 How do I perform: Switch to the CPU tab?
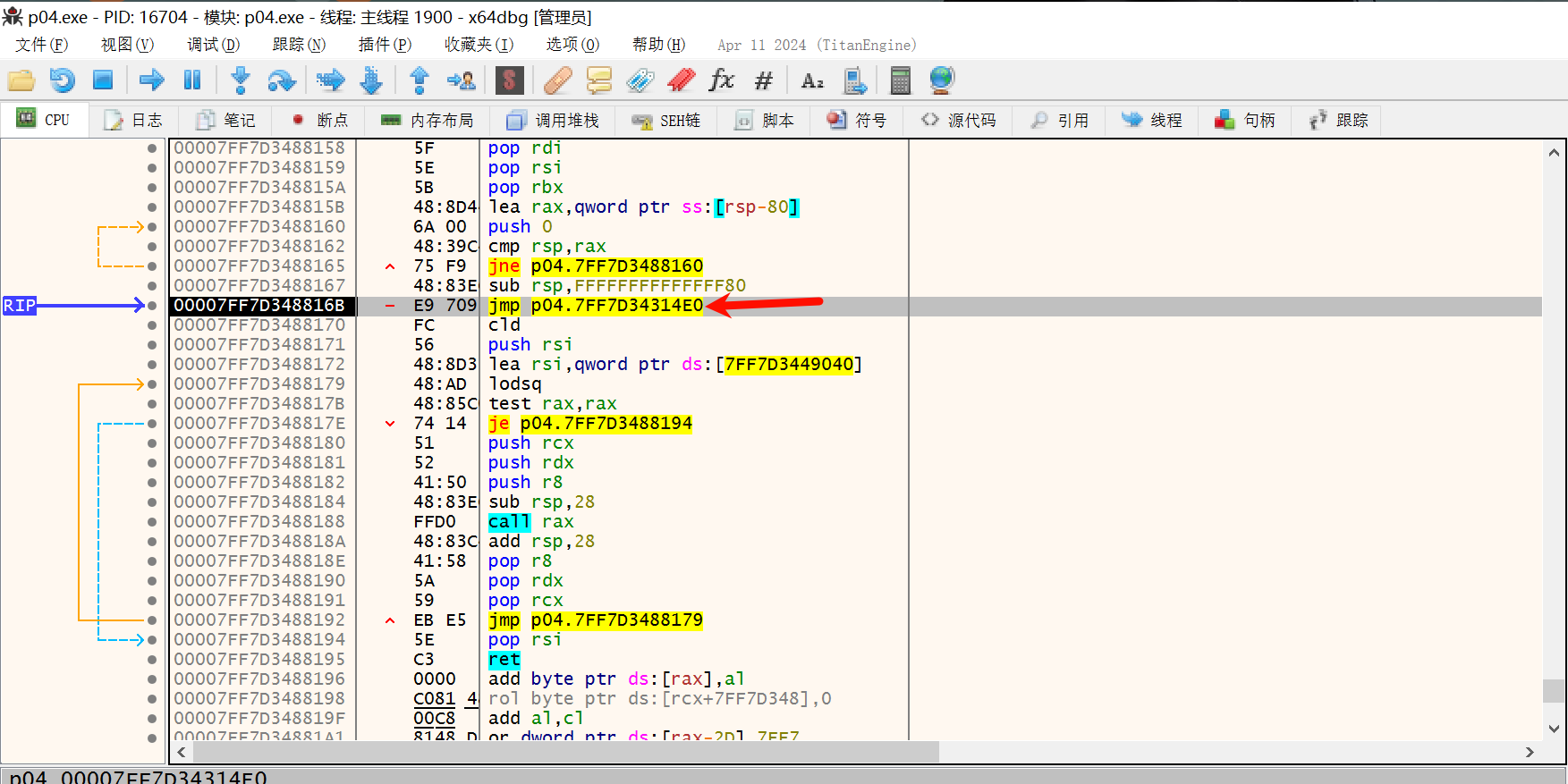[x=44, y=120]
